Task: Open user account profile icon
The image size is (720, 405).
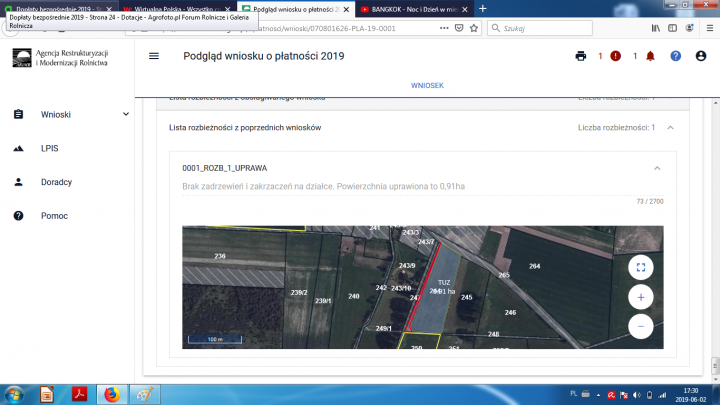Action: (701, 56)
